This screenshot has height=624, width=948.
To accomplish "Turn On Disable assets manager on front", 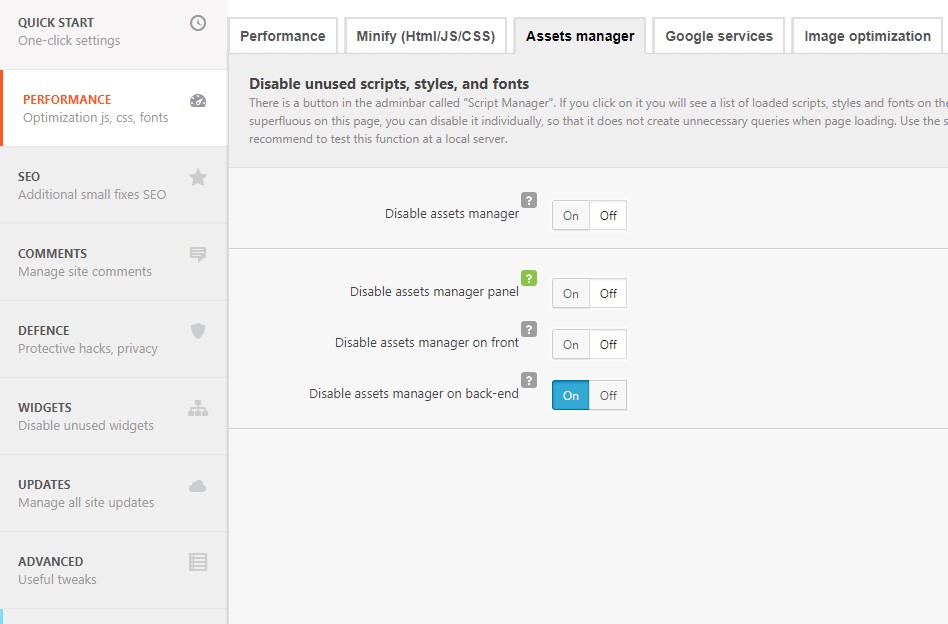I will point(571,345).
